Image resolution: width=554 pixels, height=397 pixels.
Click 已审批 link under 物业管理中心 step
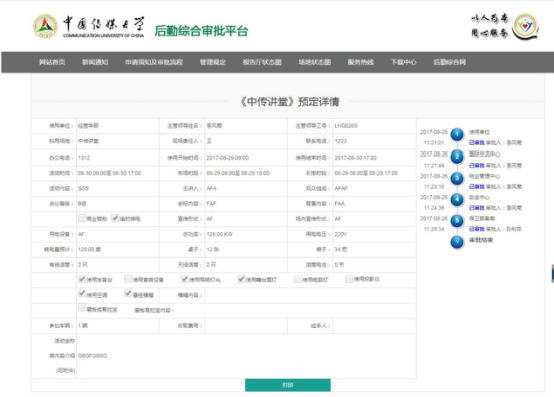pyautogui.click(x=476, y=186)
